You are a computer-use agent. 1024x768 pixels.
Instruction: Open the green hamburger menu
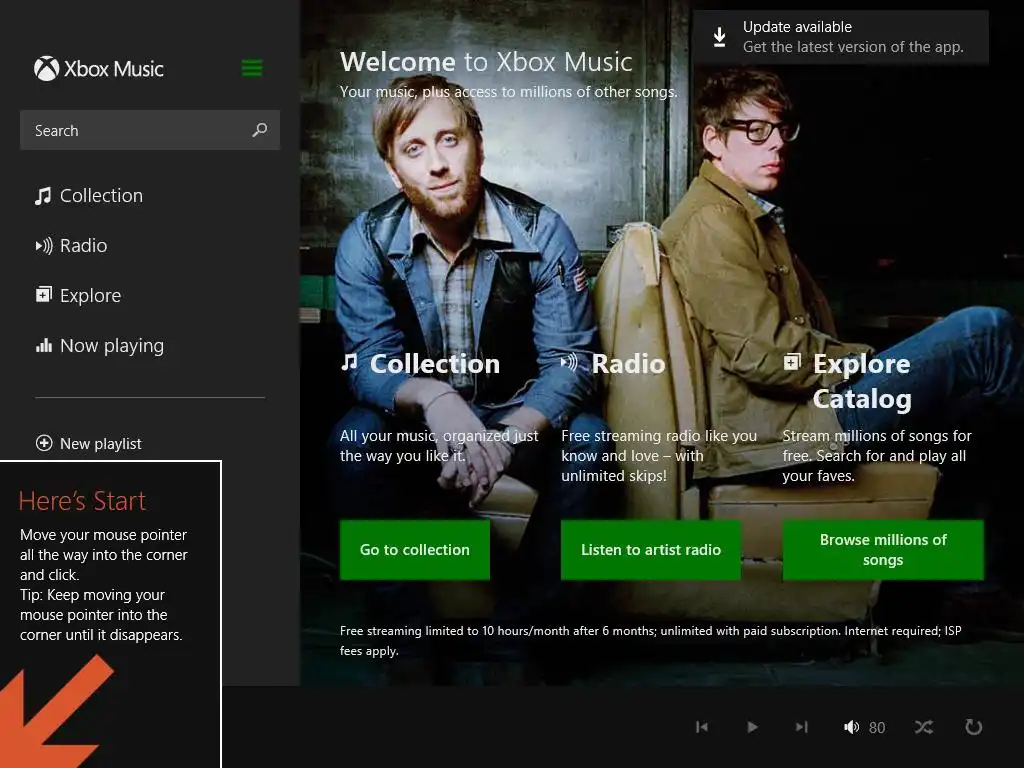click(252, 68)
